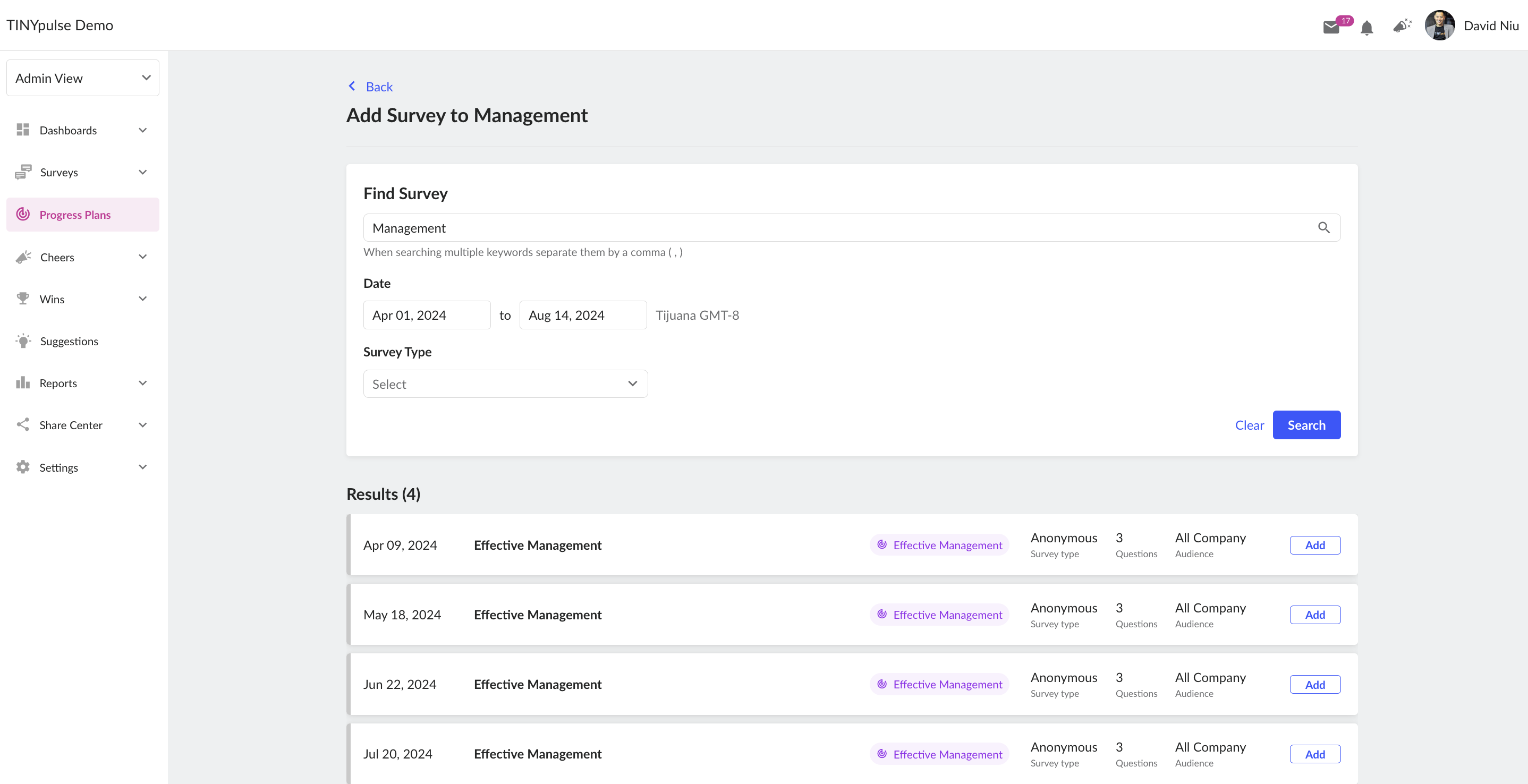The height and width of the screenshot is (784, 1528).
Task: Expand the Dashboards menu chevron
Action: [x=143, y=130]
